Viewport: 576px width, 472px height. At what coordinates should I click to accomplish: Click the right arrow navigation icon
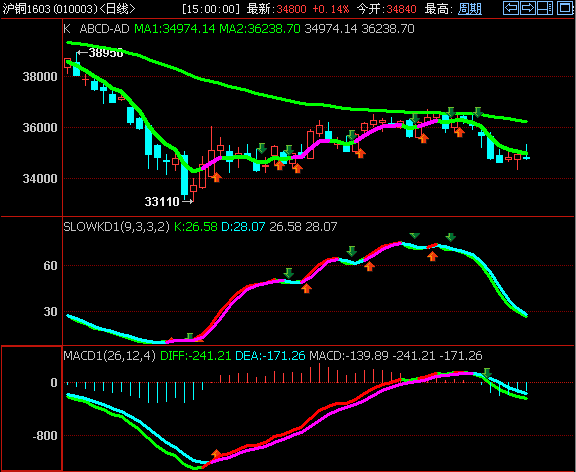(528, 8)
